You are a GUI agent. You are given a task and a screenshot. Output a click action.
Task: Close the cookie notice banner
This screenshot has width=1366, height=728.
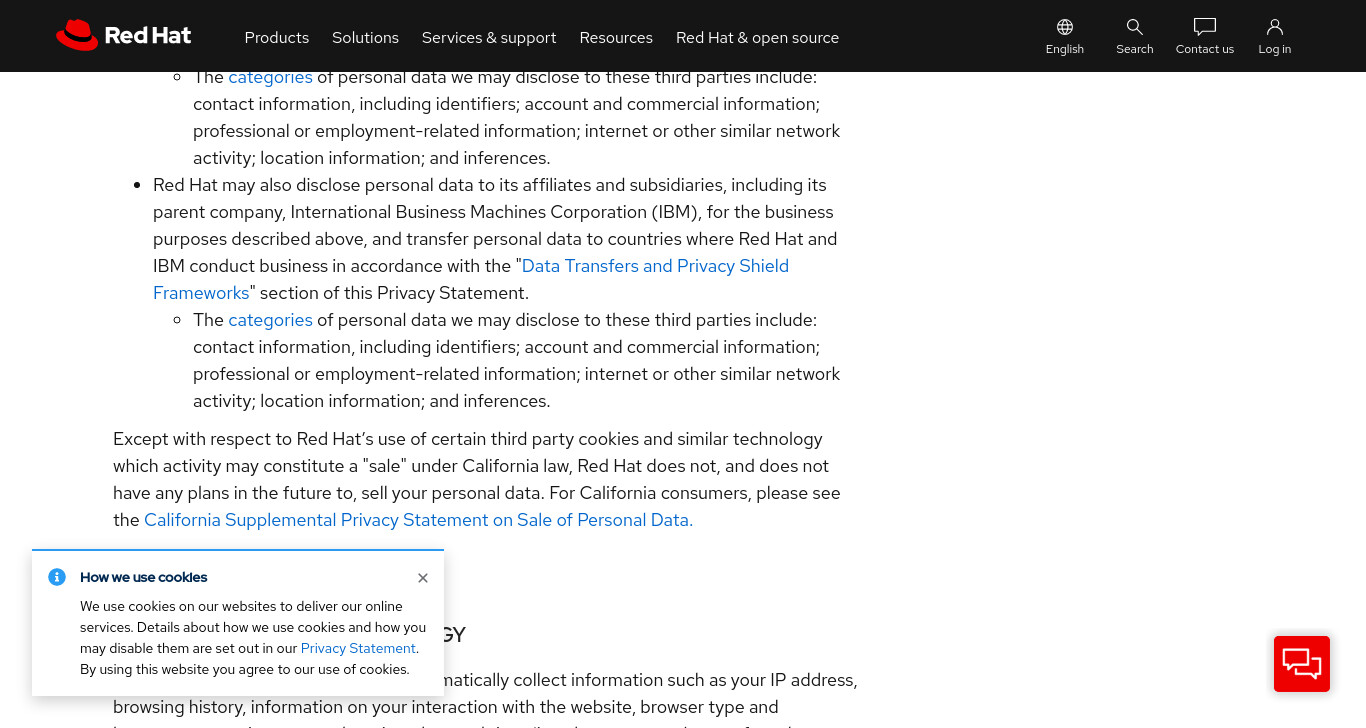tap(423, 578)
